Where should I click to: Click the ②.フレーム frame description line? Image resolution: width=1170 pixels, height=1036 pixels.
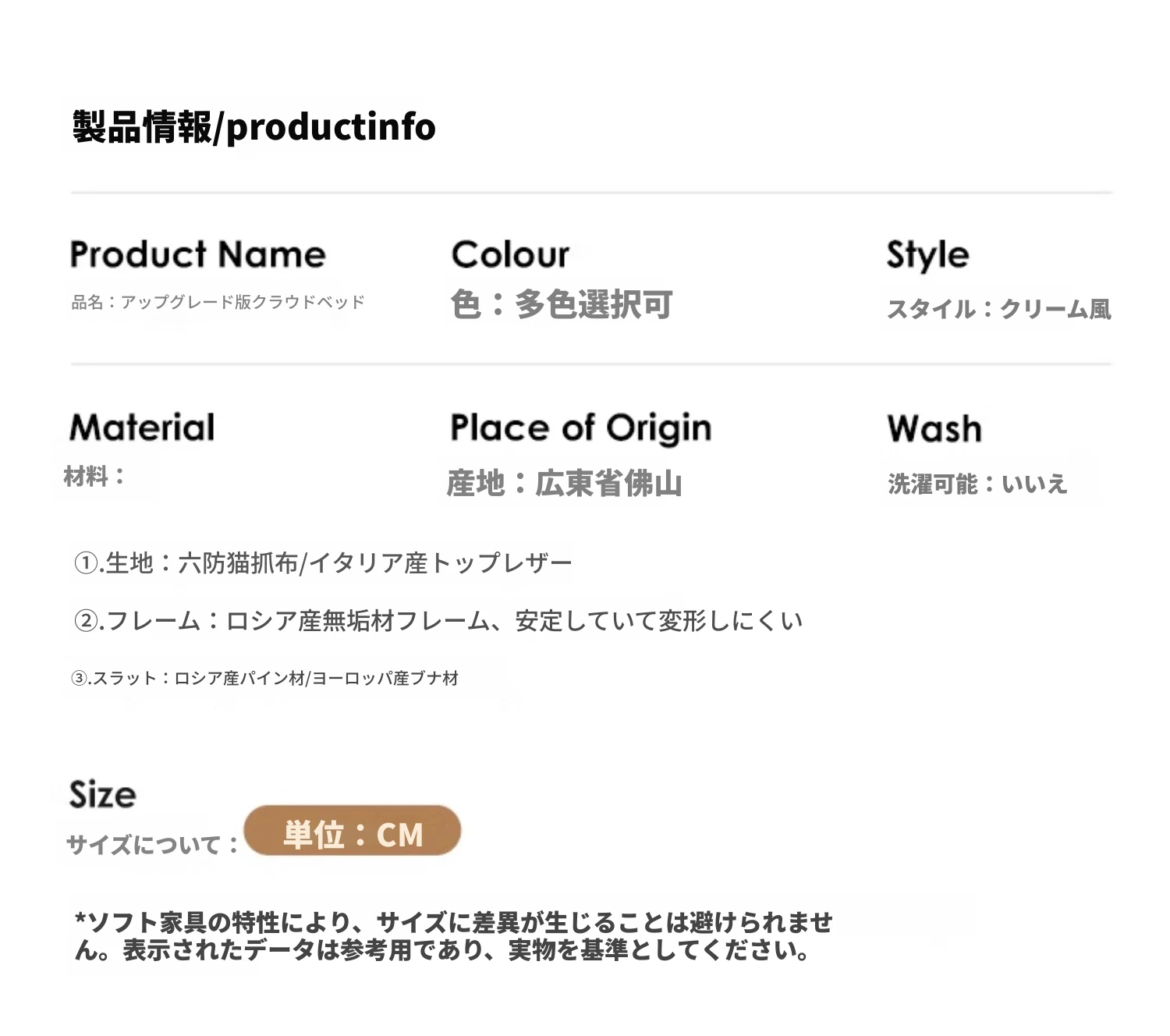point(438,621)
